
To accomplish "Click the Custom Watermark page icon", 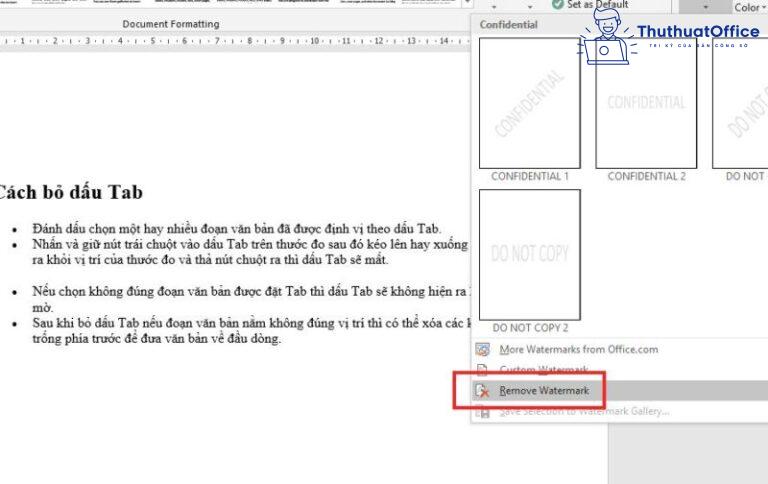I will (484, 370).
